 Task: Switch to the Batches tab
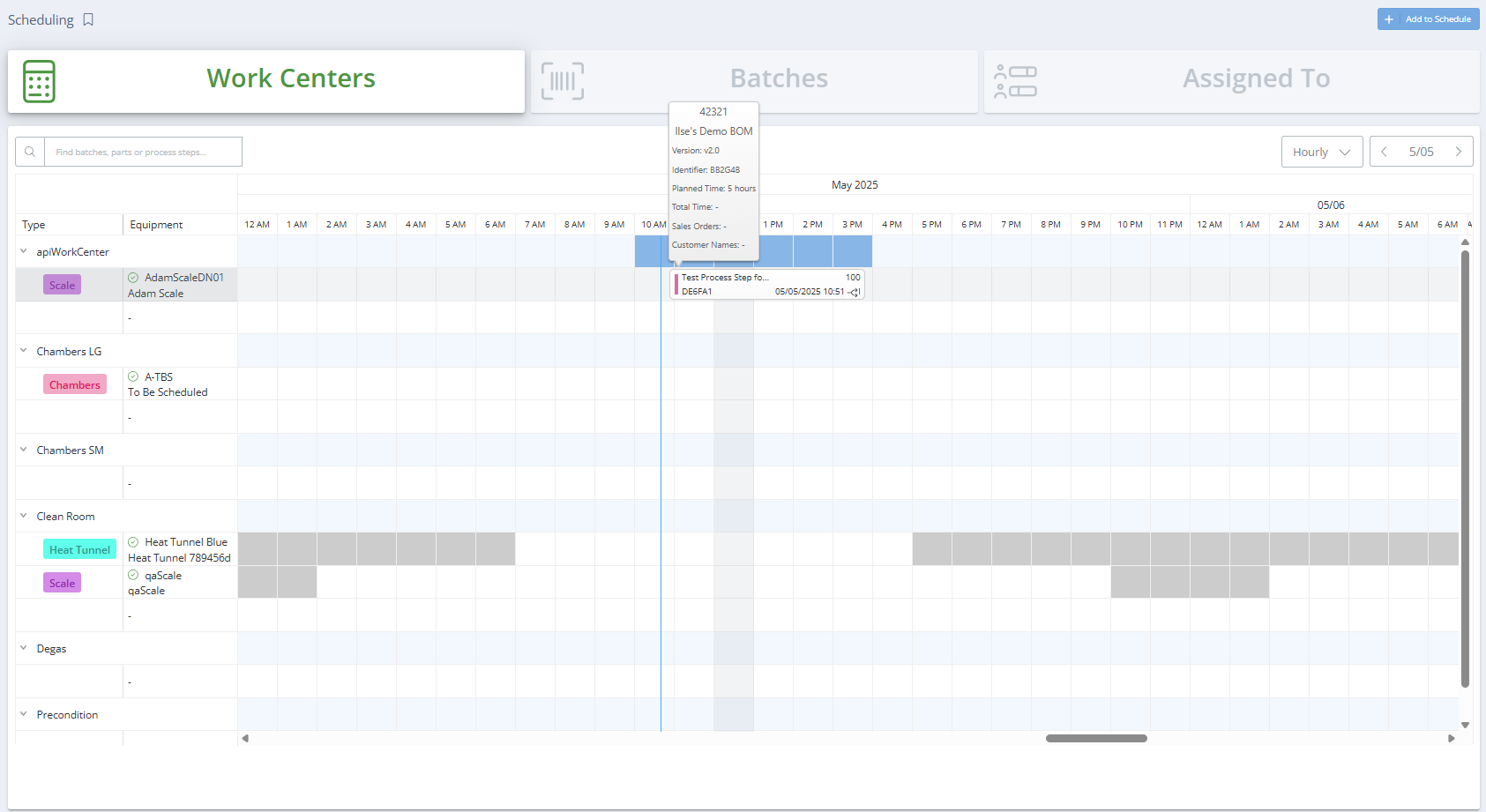pos(754,81)
